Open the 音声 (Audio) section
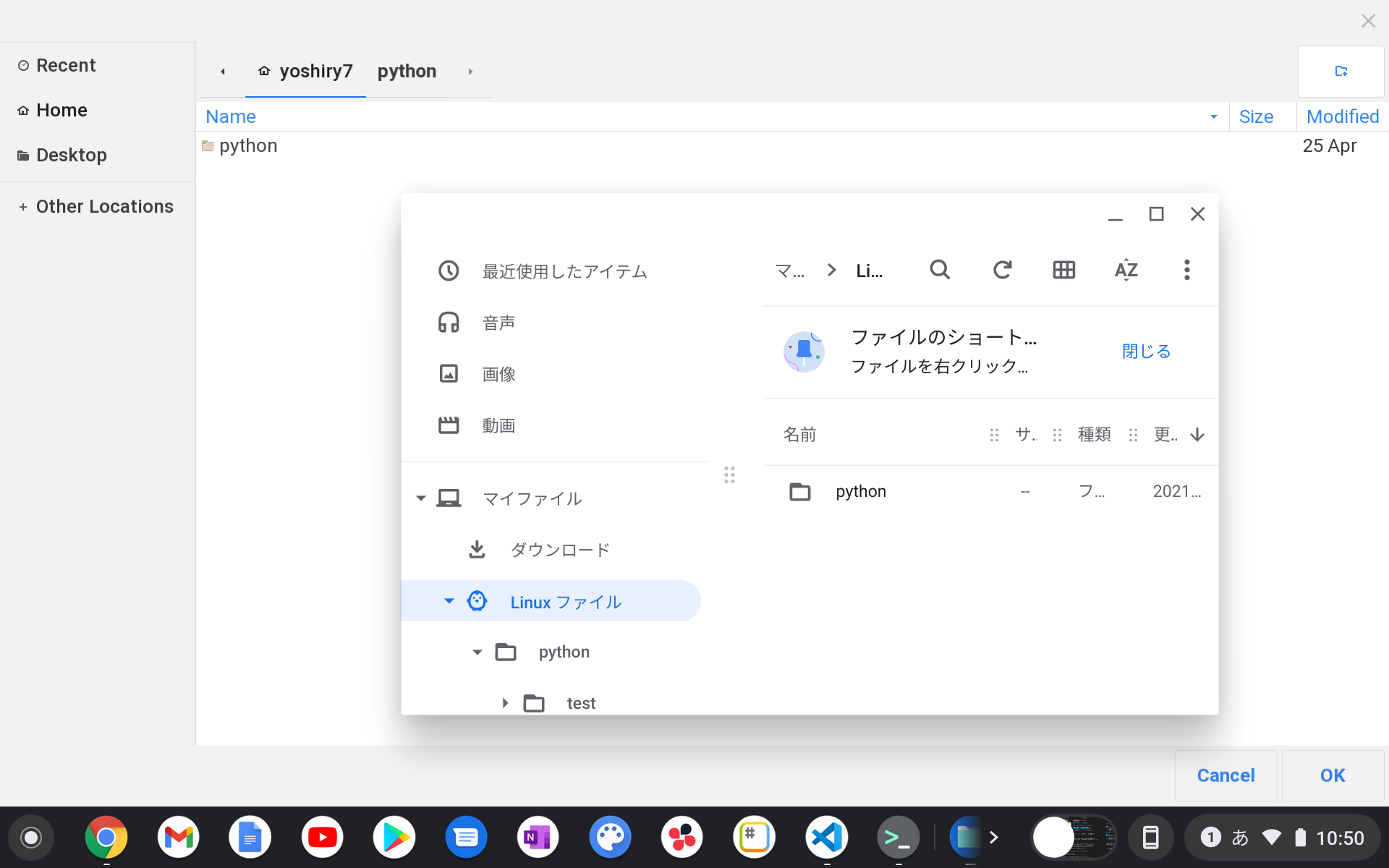The height and width of the screenshot is (868, 1389). tap(498, 322)
